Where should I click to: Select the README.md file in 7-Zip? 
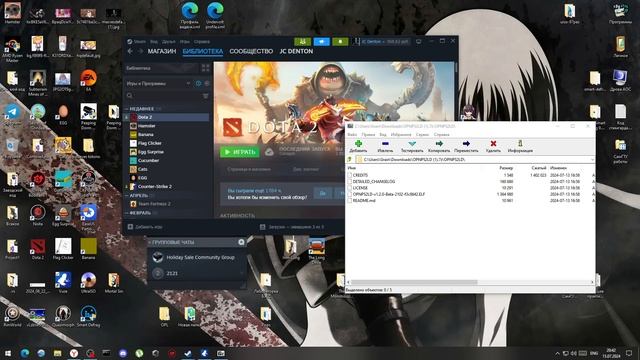coord(364,200)
